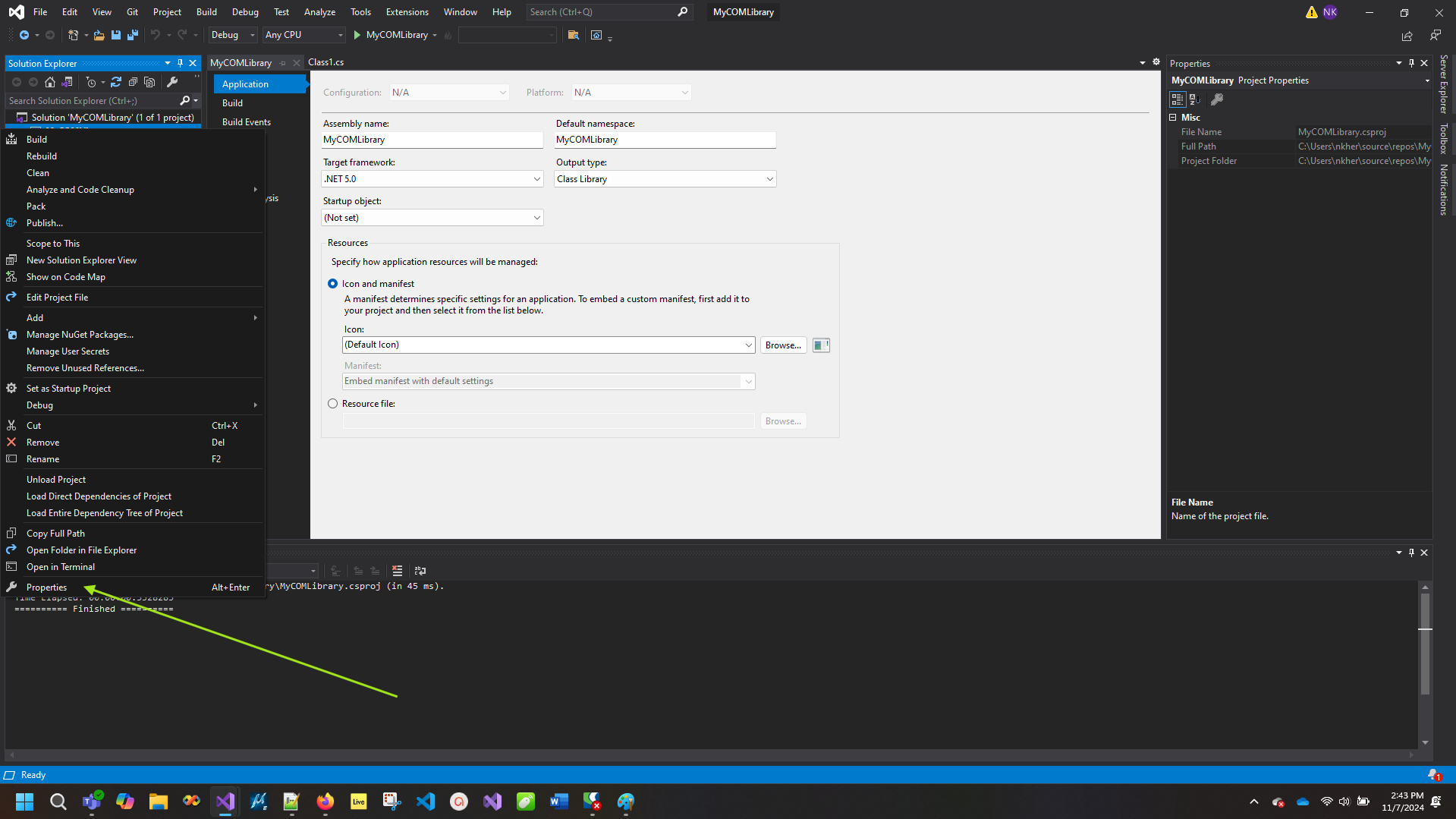
Task: Click the Home icon in Solution Explorer
Action: [x=50, y=82]
